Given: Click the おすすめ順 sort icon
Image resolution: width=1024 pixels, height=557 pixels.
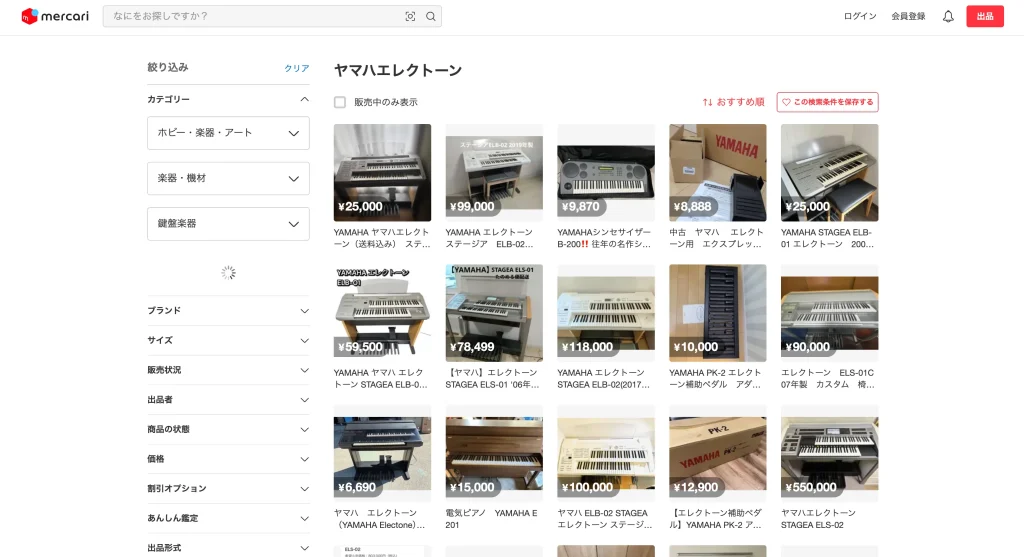Looking at the screenshot, I should pos(708,102).
